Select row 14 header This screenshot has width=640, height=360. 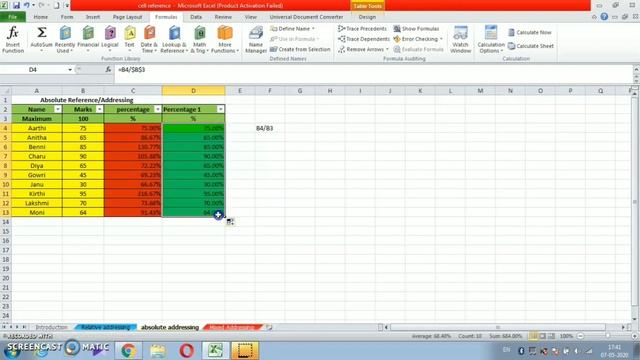click(6, 222)
